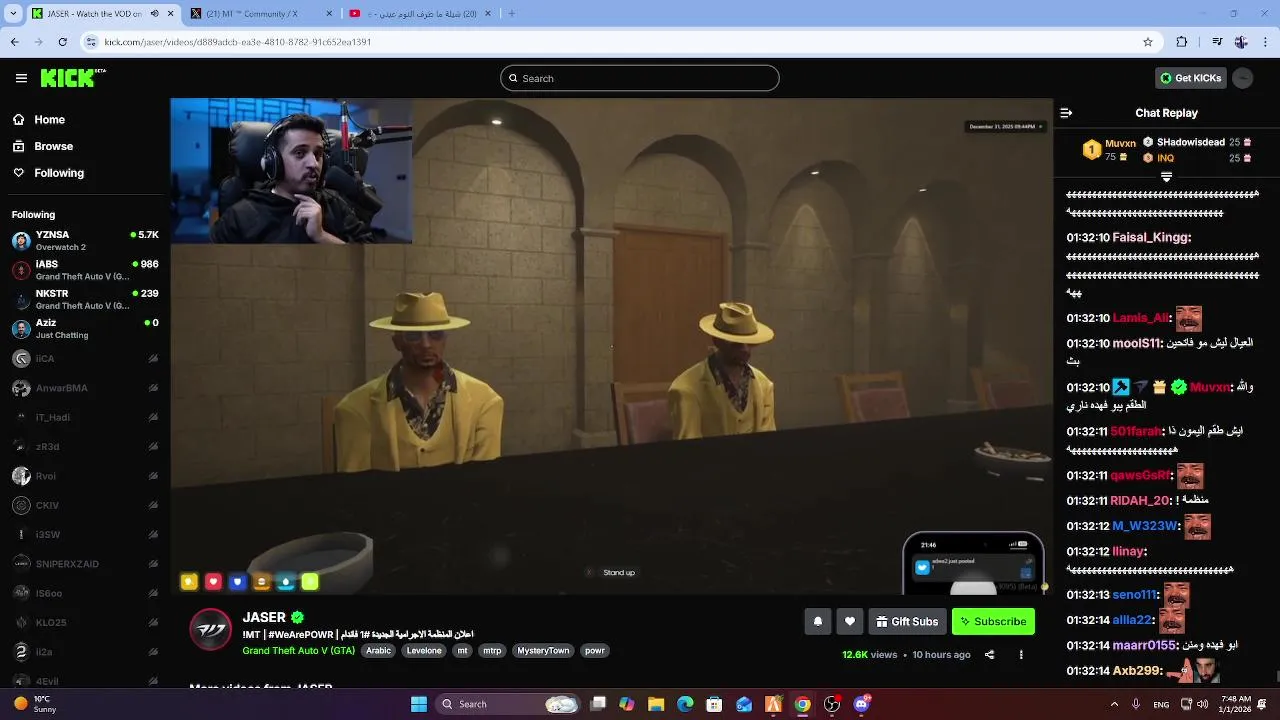
Task: Click username Muvxn in leaderboard
Action: (x=1120, y=143)
